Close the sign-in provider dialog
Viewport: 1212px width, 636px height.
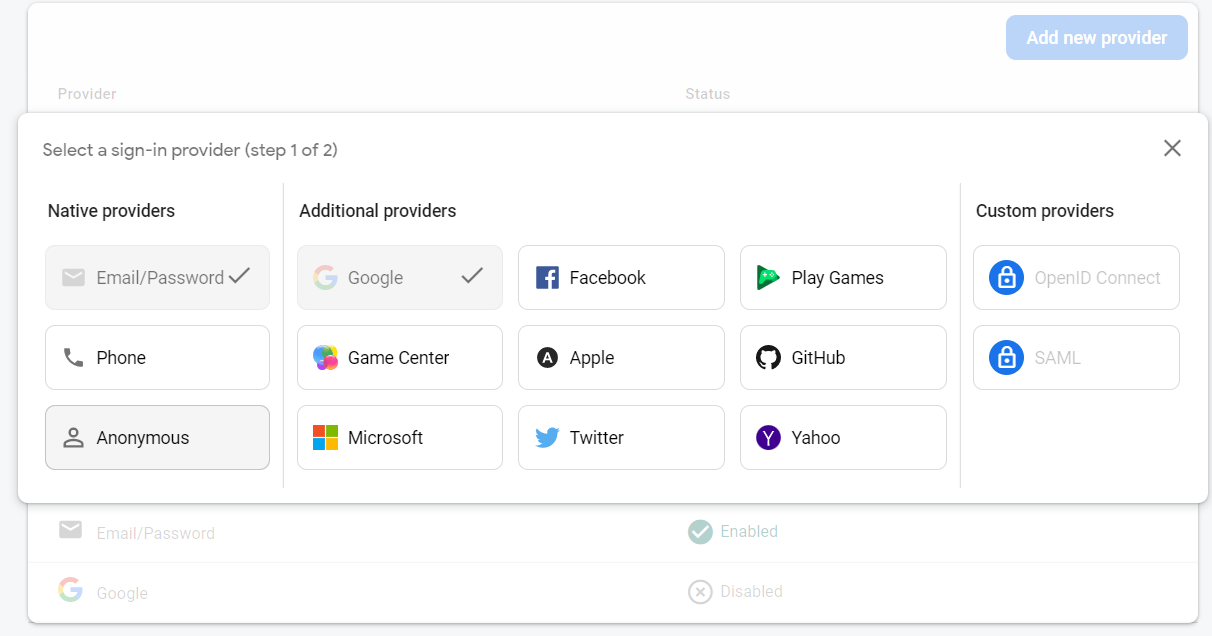pos(1172,149)
